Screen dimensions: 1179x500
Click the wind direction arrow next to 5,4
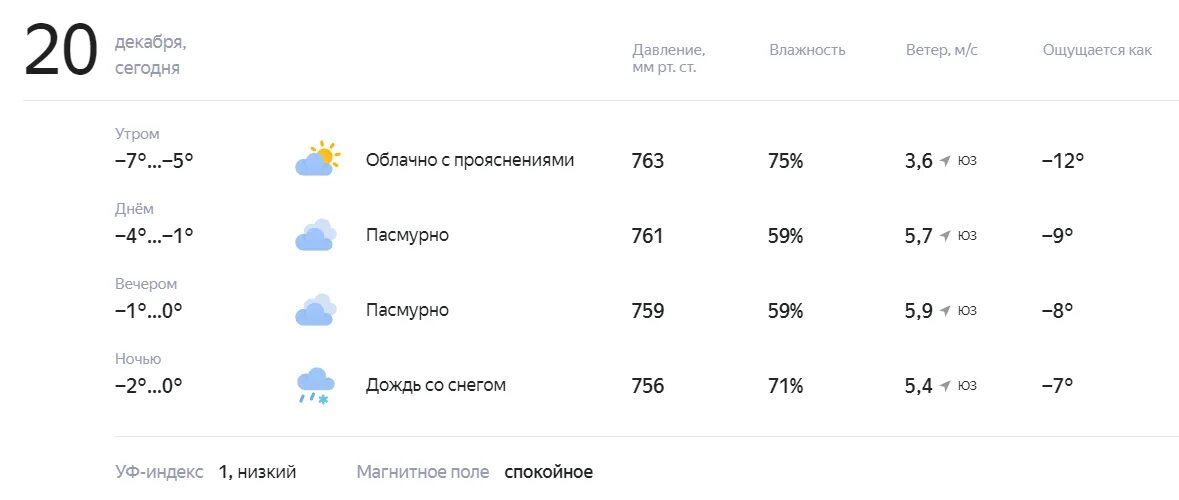click(x=946, y=386)
